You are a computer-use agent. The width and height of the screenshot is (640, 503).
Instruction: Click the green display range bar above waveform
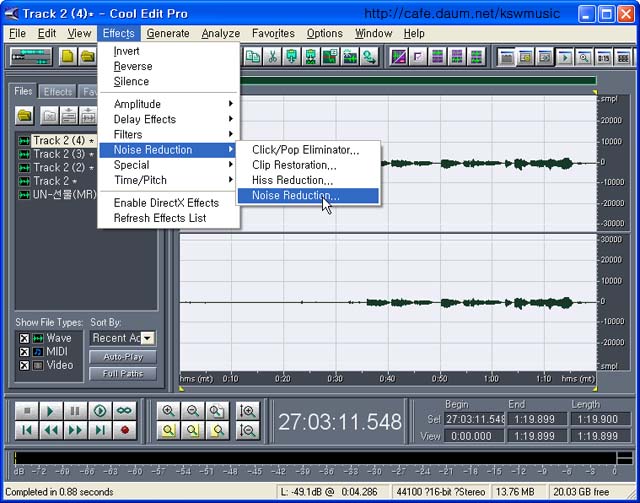(x=418, y=80)
